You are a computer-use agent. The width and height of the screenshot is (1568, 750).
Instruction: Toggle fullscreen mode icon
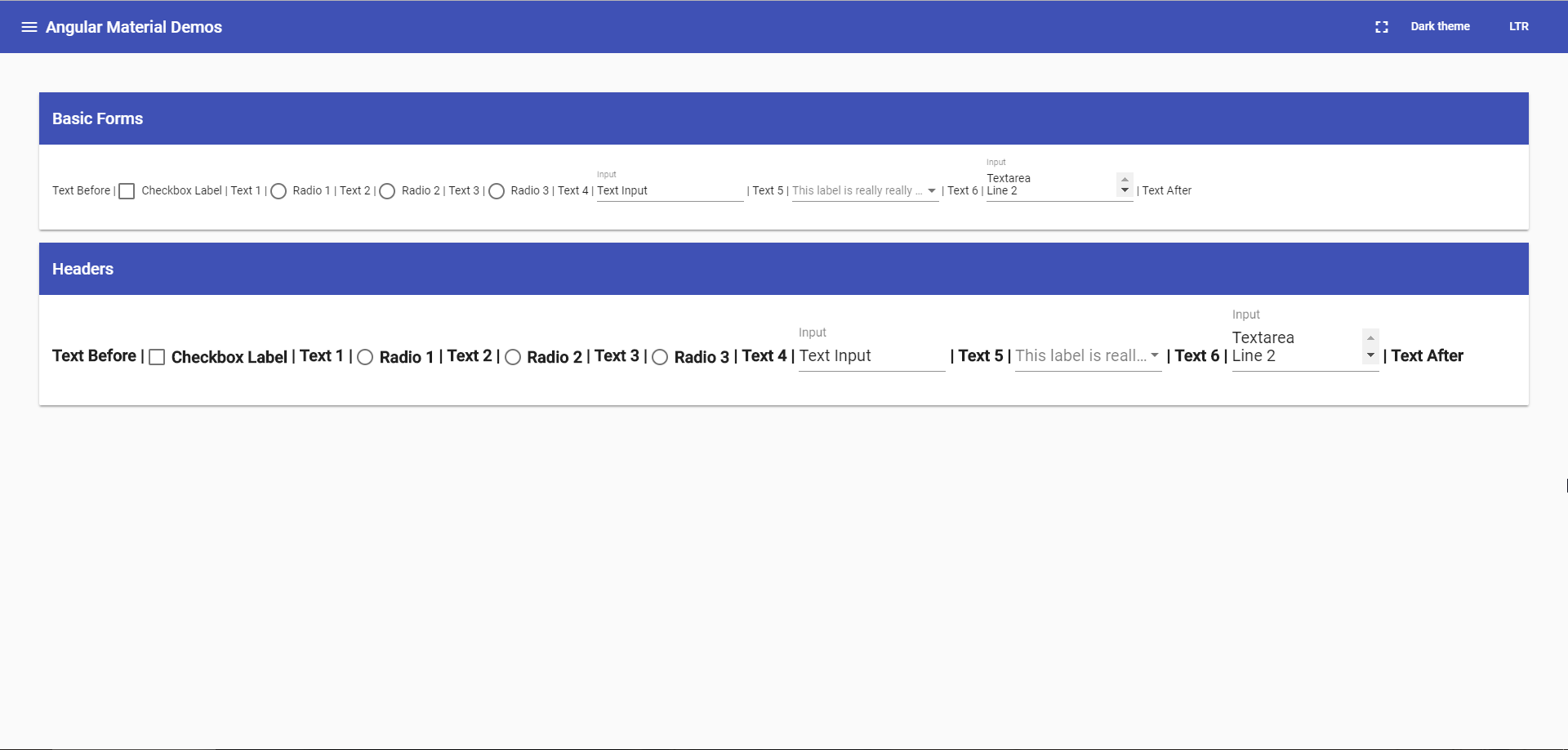[x=1382, y=27]
